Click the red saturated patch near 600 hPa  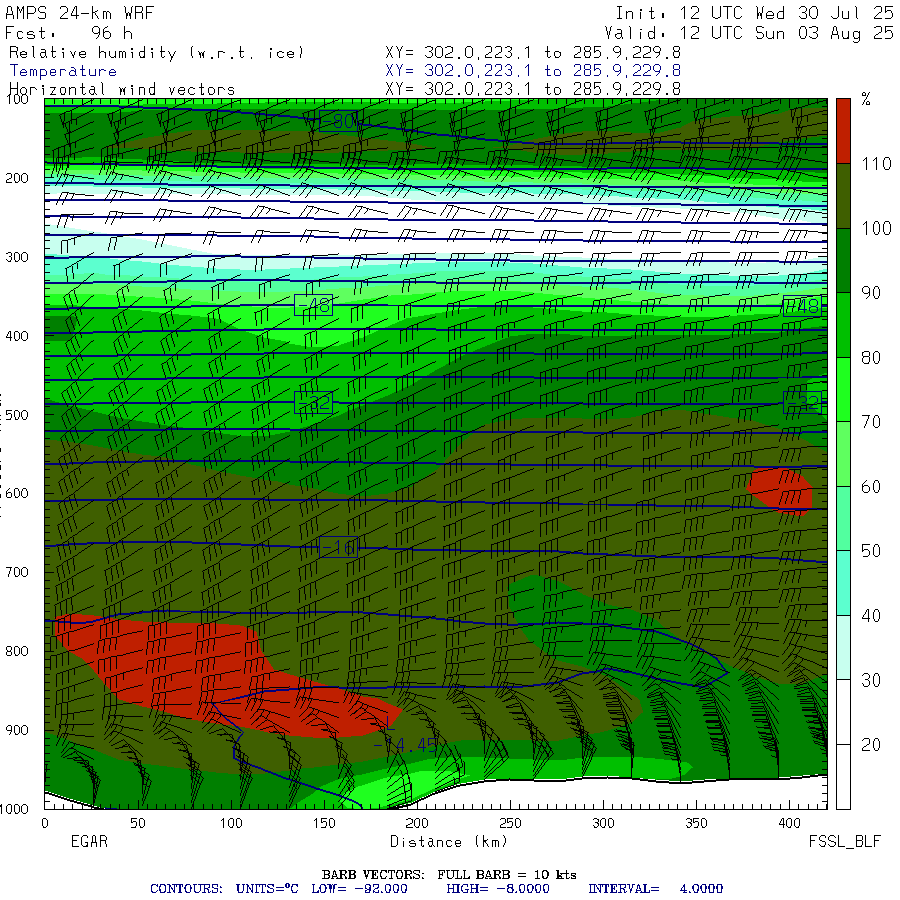(x=780, y=491)
